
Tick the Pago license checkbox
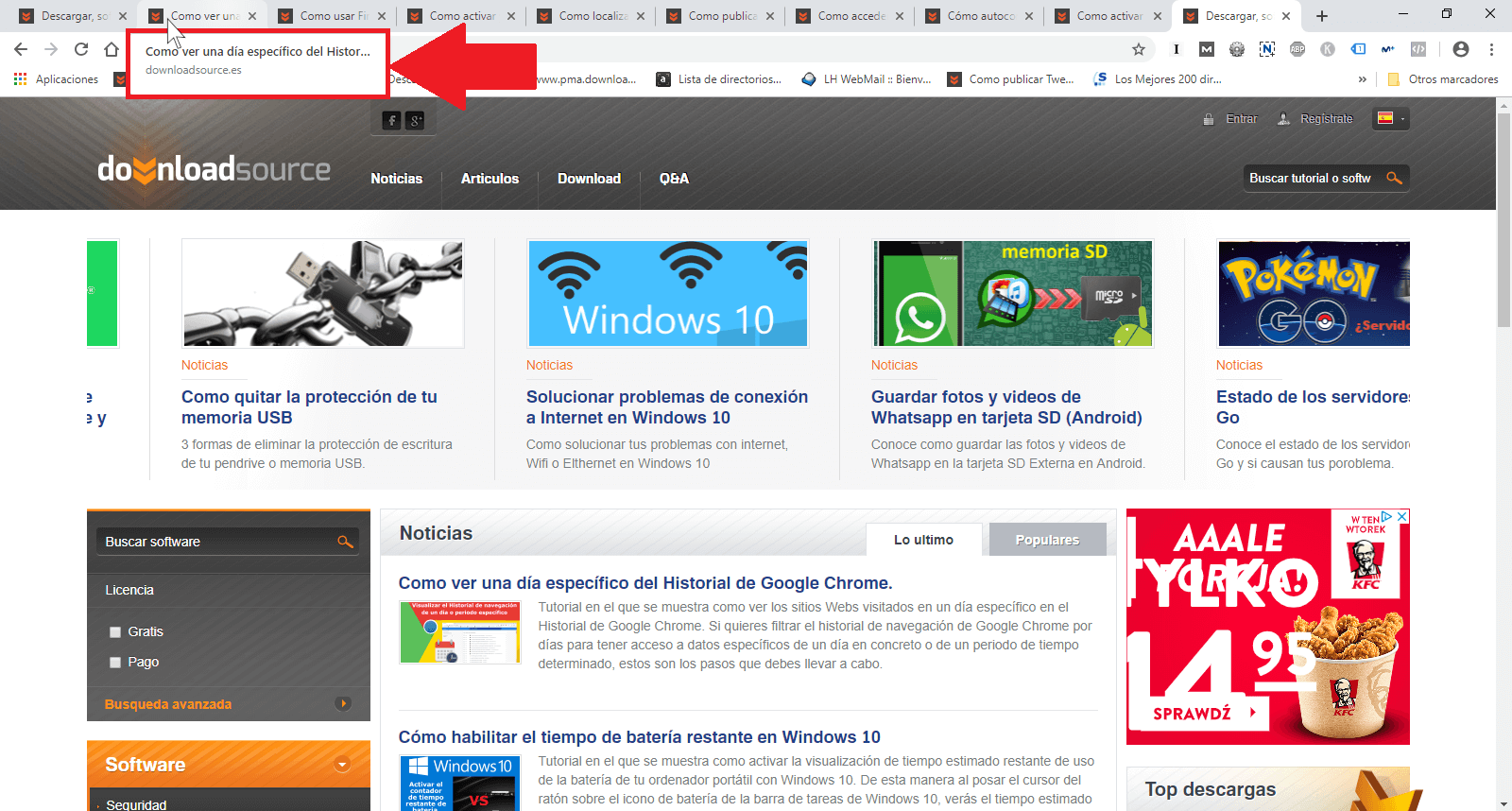click(x=115, y=663)
